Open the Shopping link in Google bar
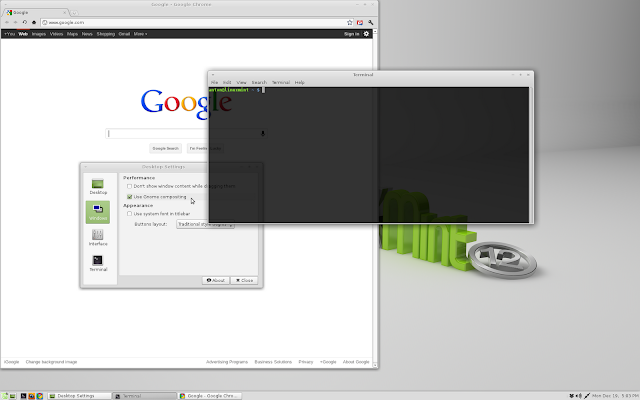640x400 pixels. (x=106, y=34)
